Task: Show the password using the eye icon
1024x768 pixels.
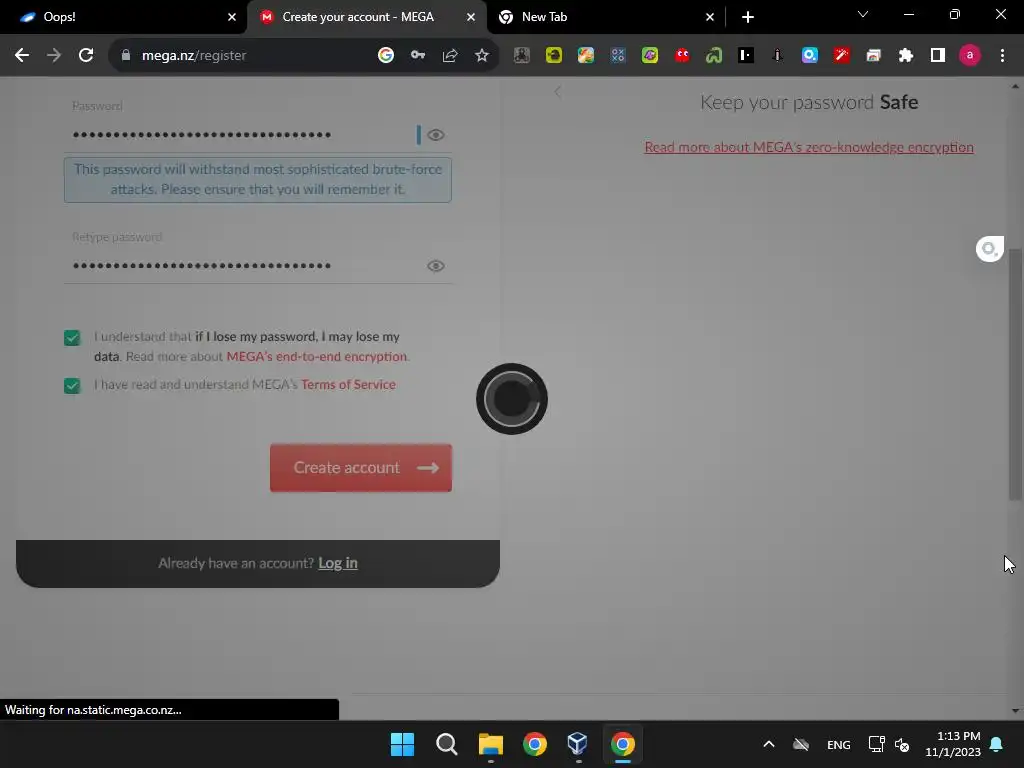Action: coord(436,135)
